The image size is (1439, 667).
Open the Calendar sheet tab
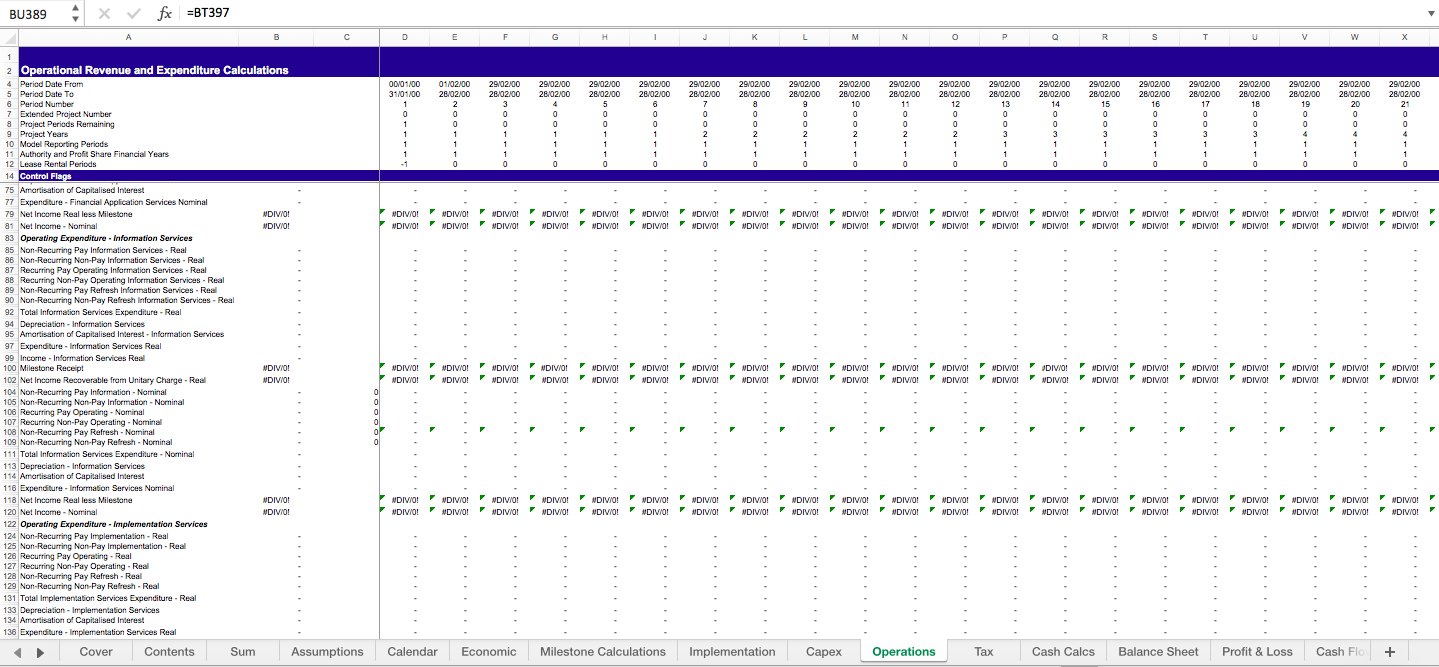click(x=412, y=651)
